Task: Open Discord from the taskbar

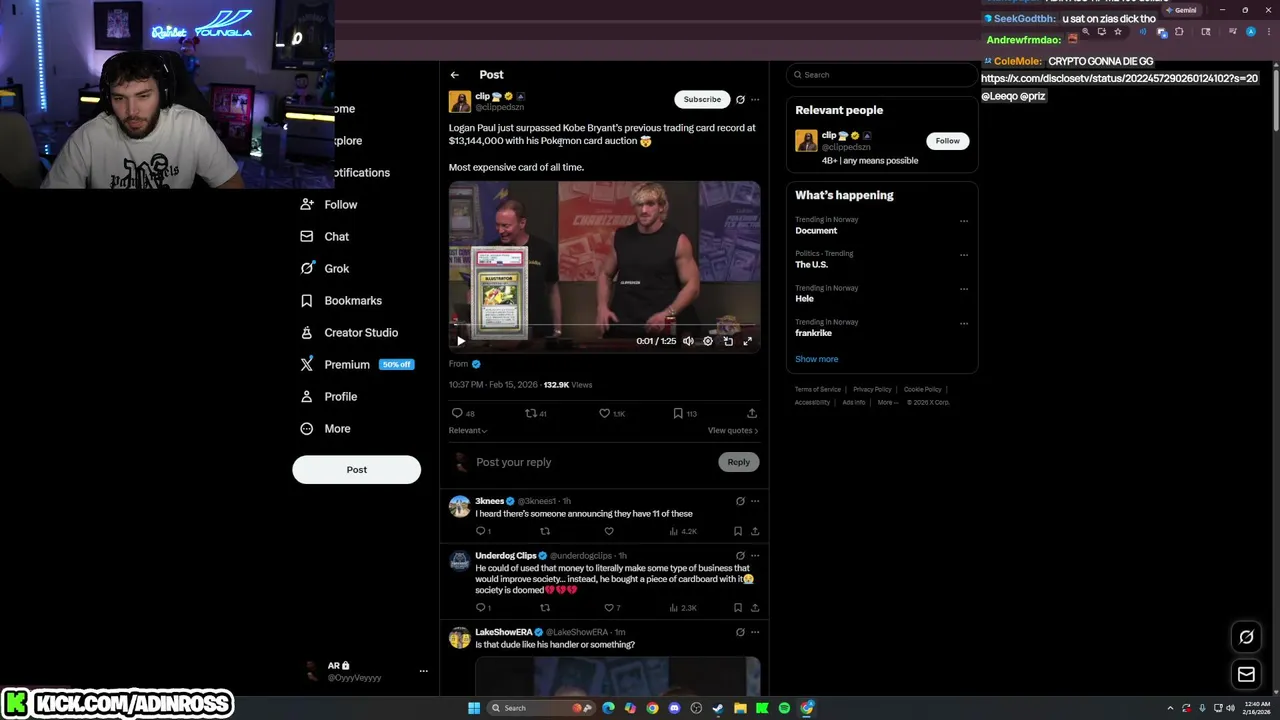Action: click(674, 708)
